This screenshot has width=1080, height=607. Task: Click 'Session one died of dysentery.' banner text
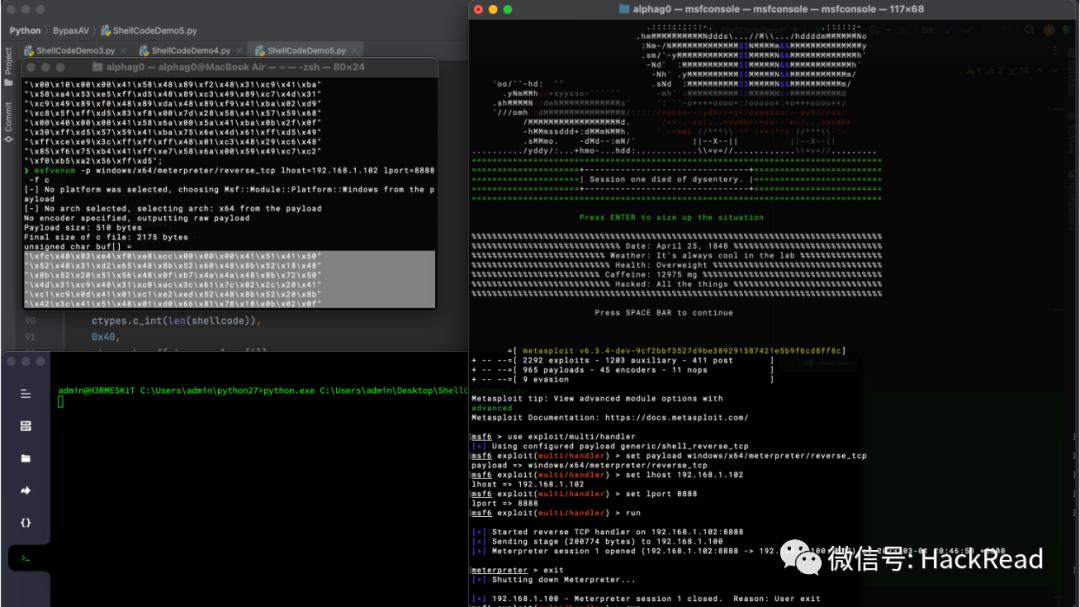tap(665, 179)
